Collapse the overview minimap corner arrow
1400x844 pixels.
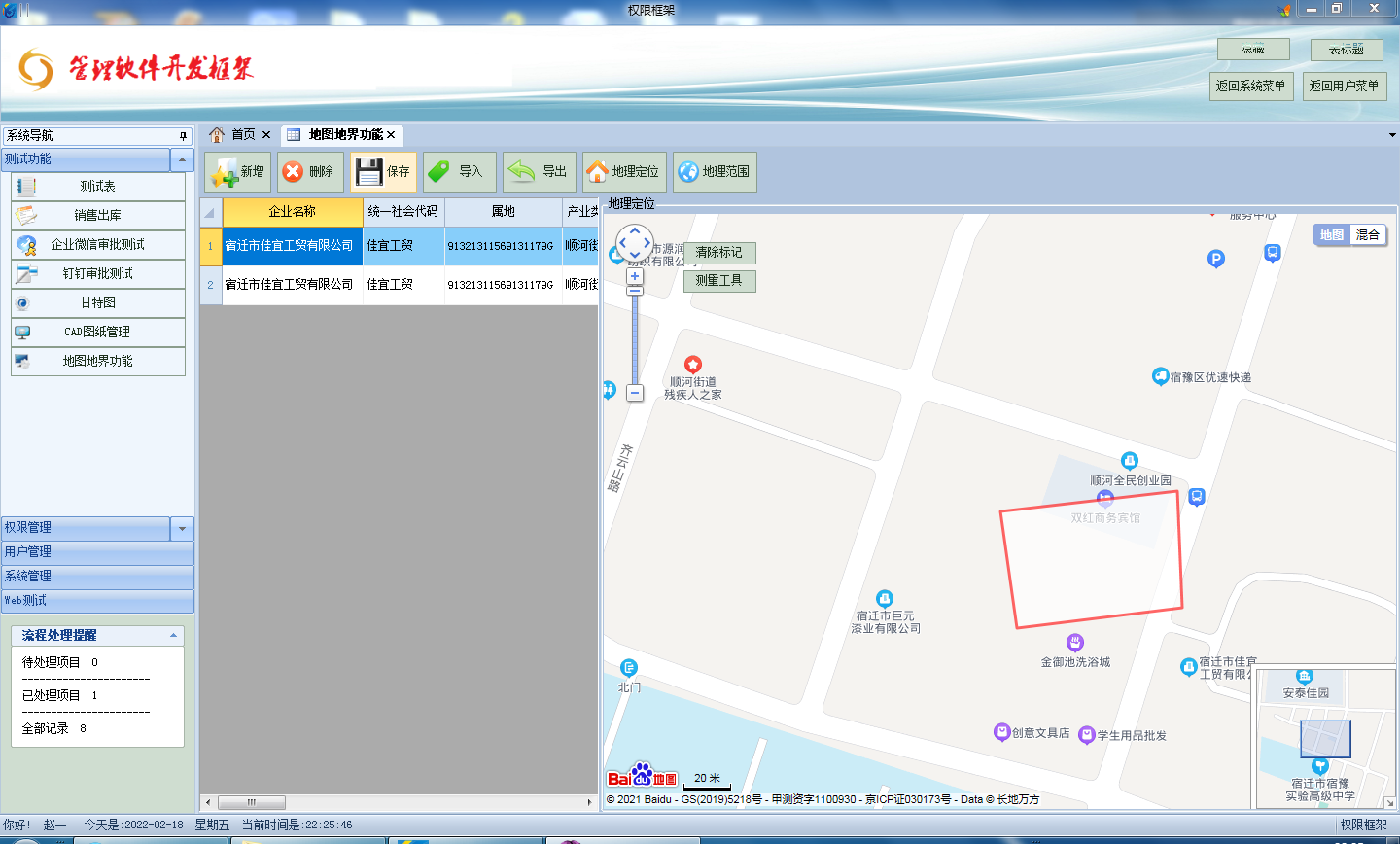(1389, 803)
